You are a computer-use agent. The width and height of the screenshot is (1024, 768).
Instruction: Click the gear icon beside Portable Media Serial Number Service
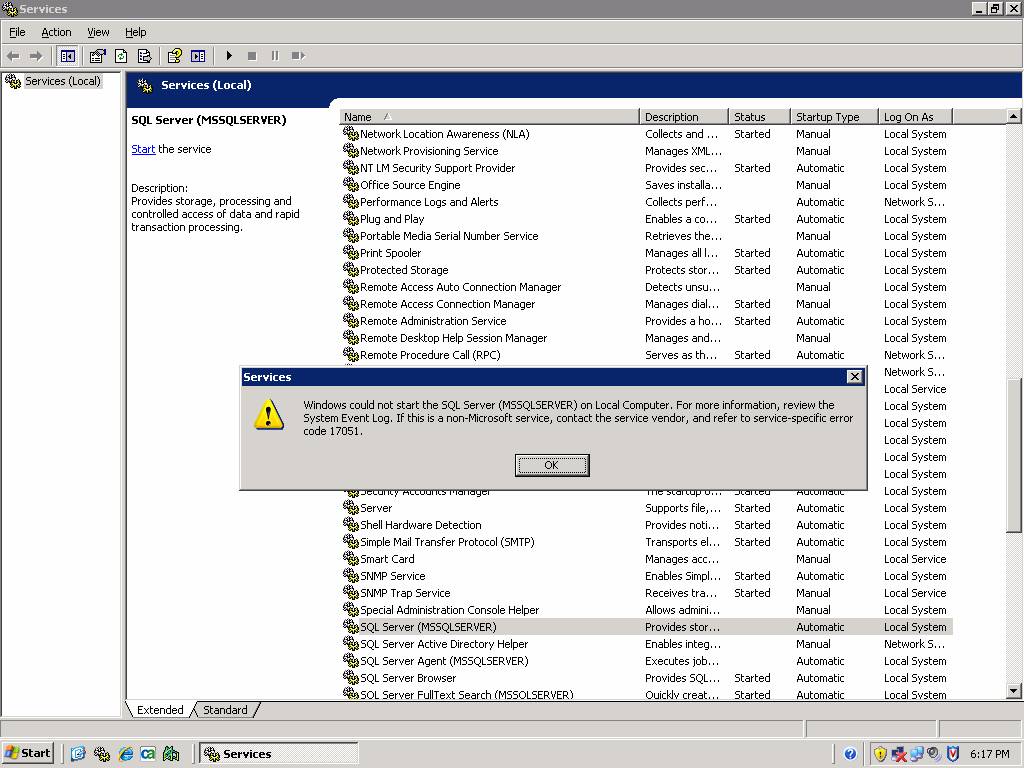pos(351,236)
